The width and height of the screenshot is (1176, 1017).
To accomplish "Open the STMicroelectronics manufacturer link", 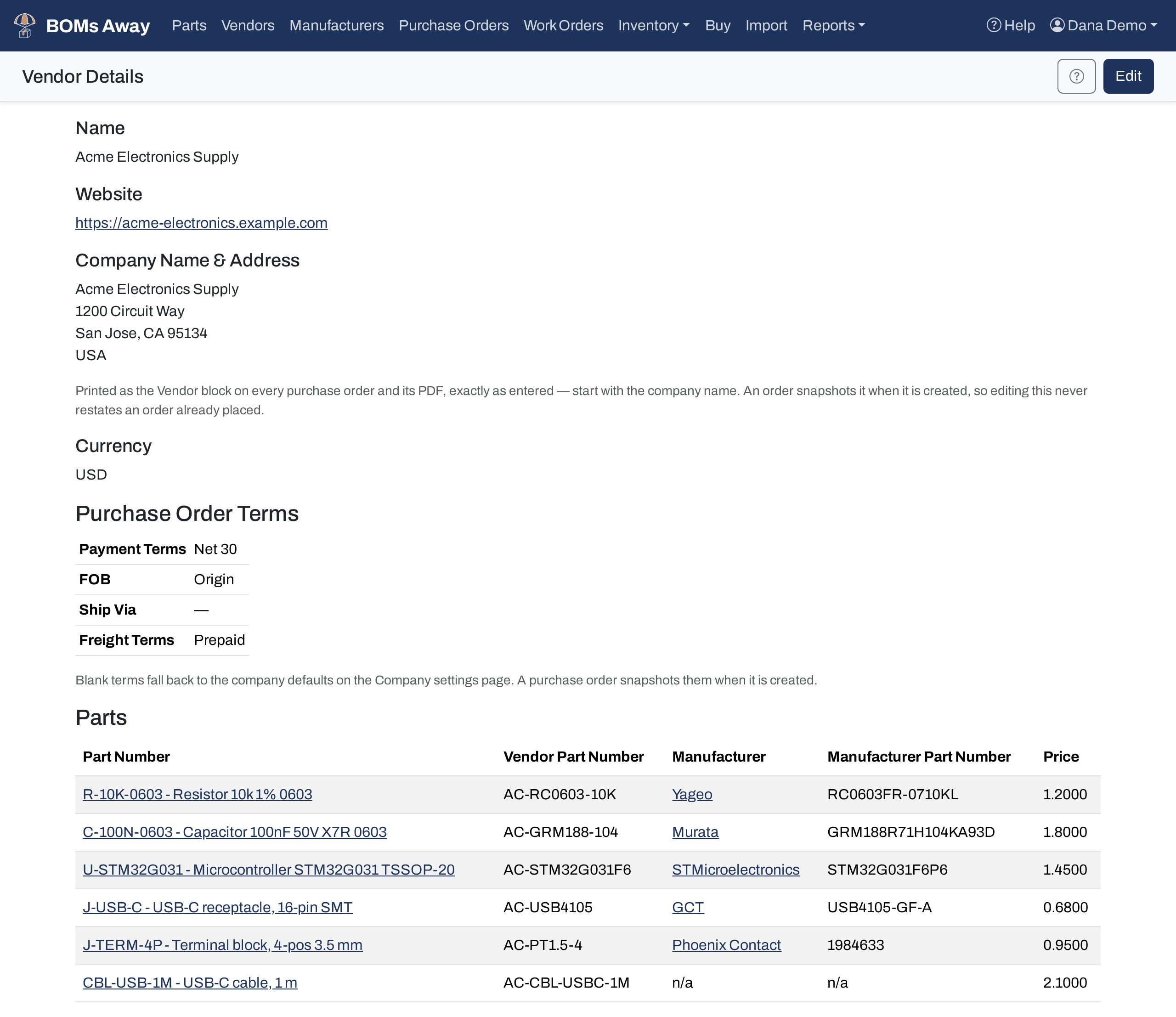I will coord(735,870).
